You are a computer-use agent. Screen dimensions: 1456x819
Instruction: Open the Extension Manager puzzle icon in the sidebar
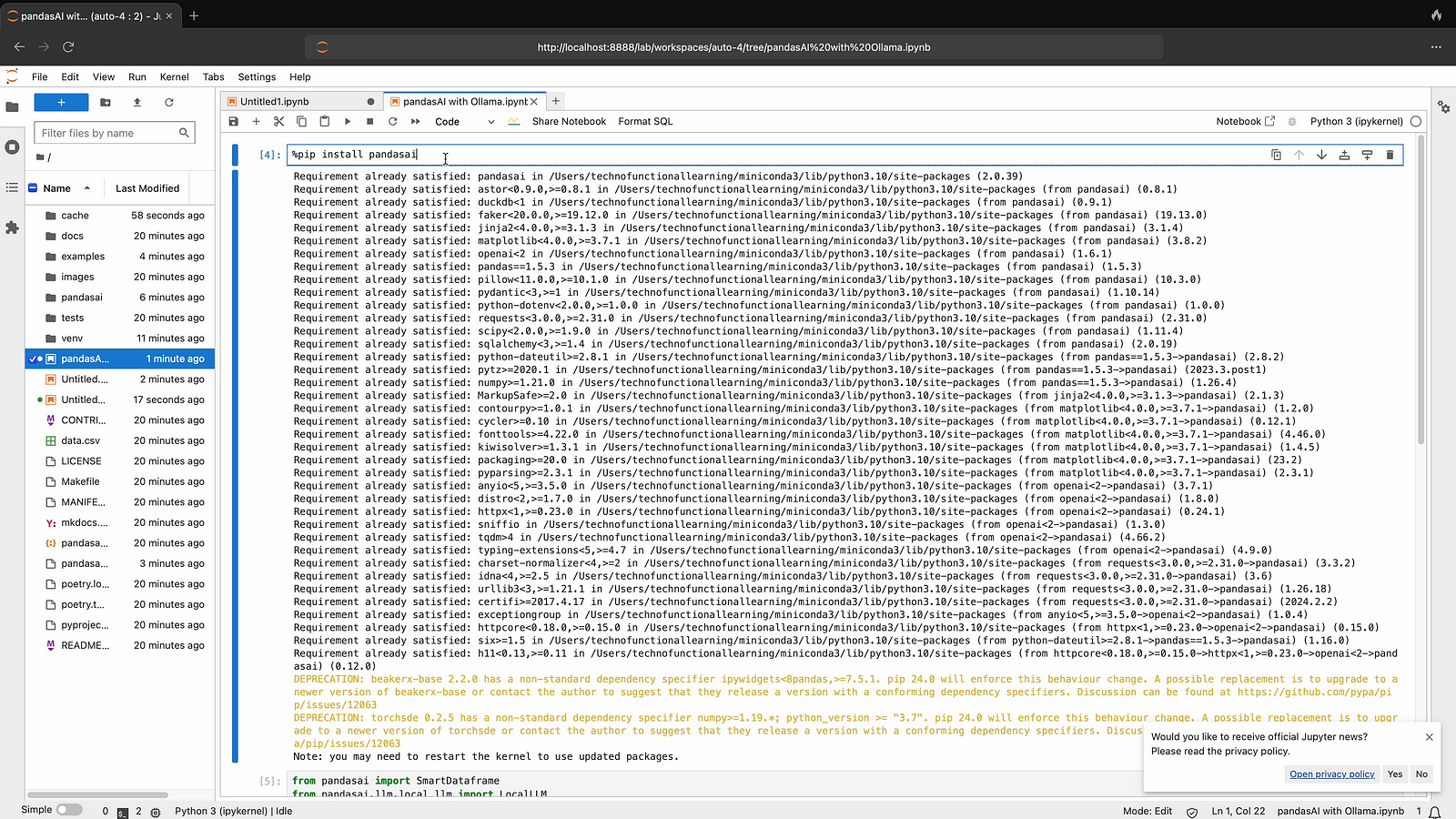pyautogui.click(x=12, y=227)
